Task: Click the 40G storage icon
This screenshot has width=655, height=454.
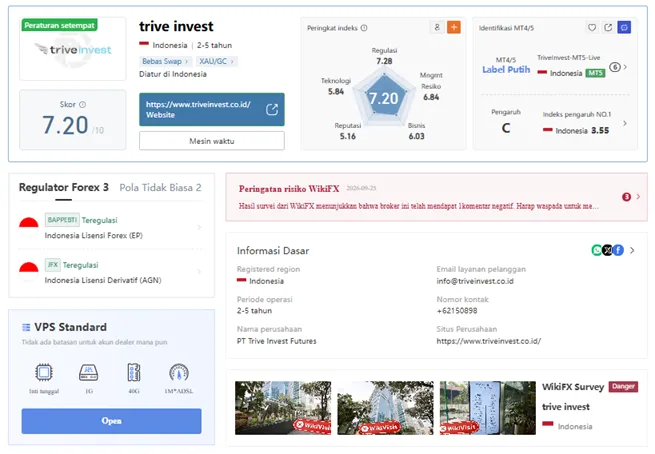Action: coord(134,372)
